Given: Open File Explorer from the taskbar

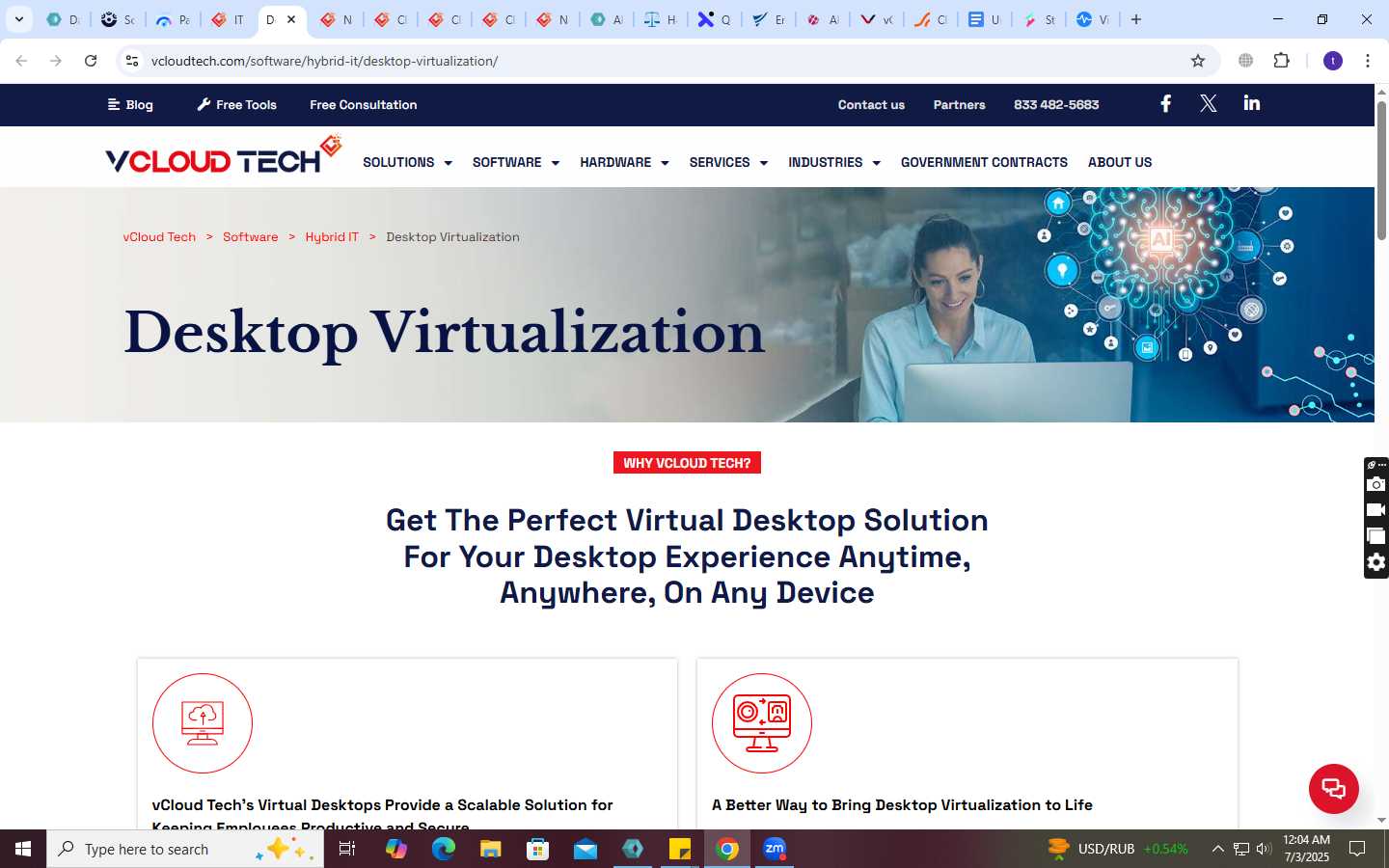Looking at the screenshot, I should tap(490, 849).
